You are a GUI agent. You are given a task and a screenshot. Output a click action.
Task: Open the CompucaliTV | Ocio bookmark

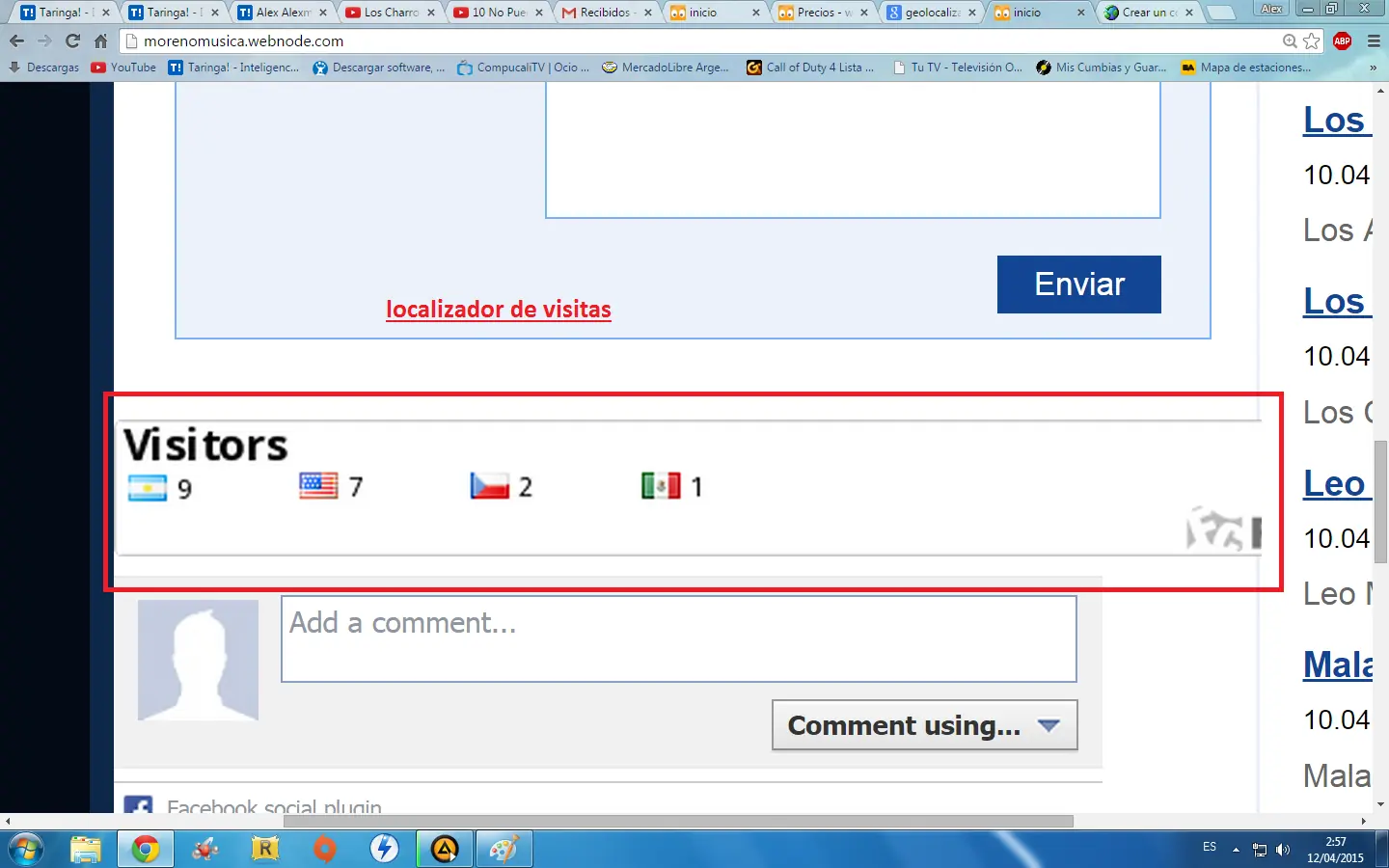point(524,68)
